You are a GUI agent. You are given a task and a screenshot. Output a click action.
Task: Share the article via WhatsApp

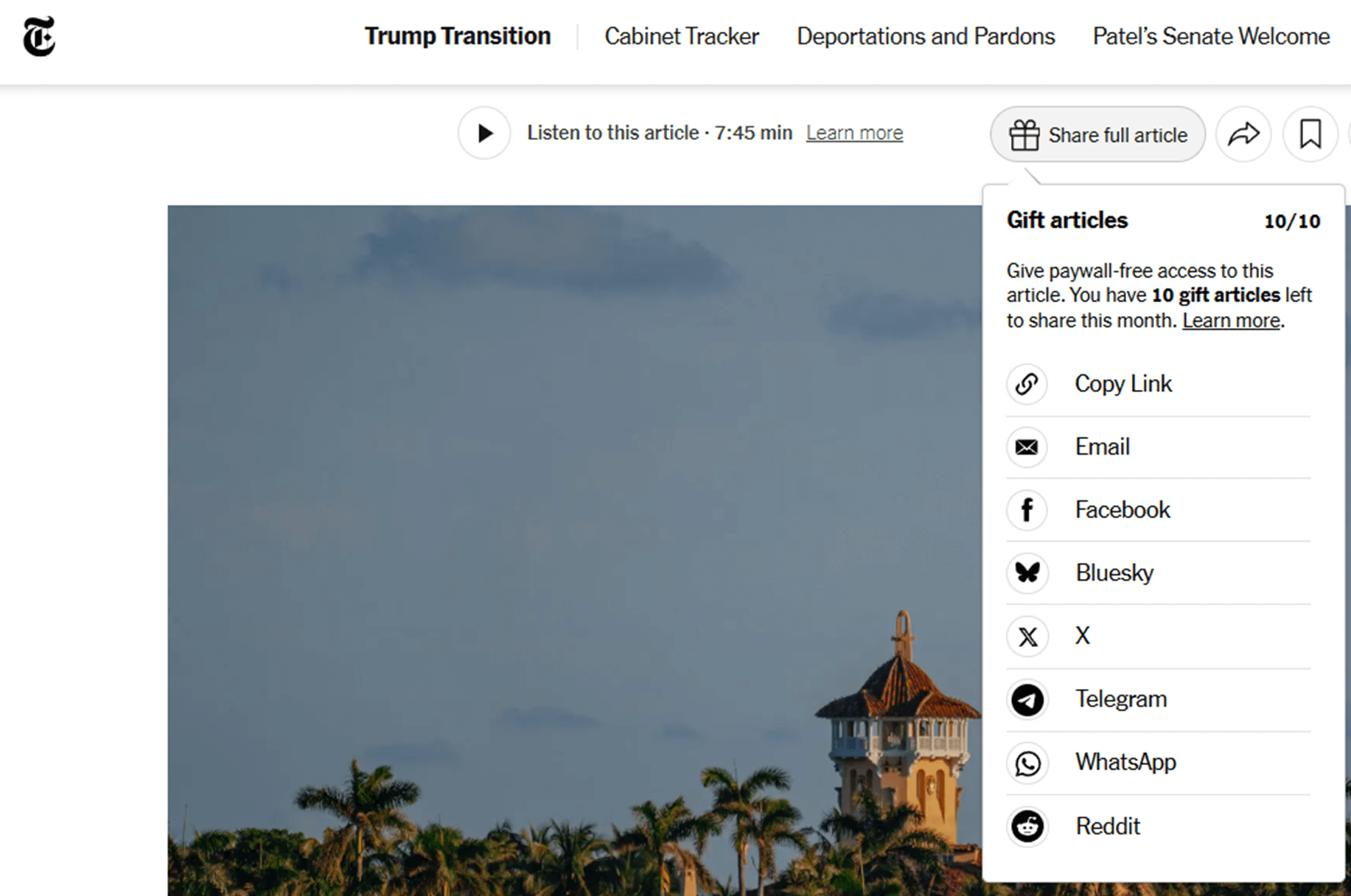(1125, 763)
